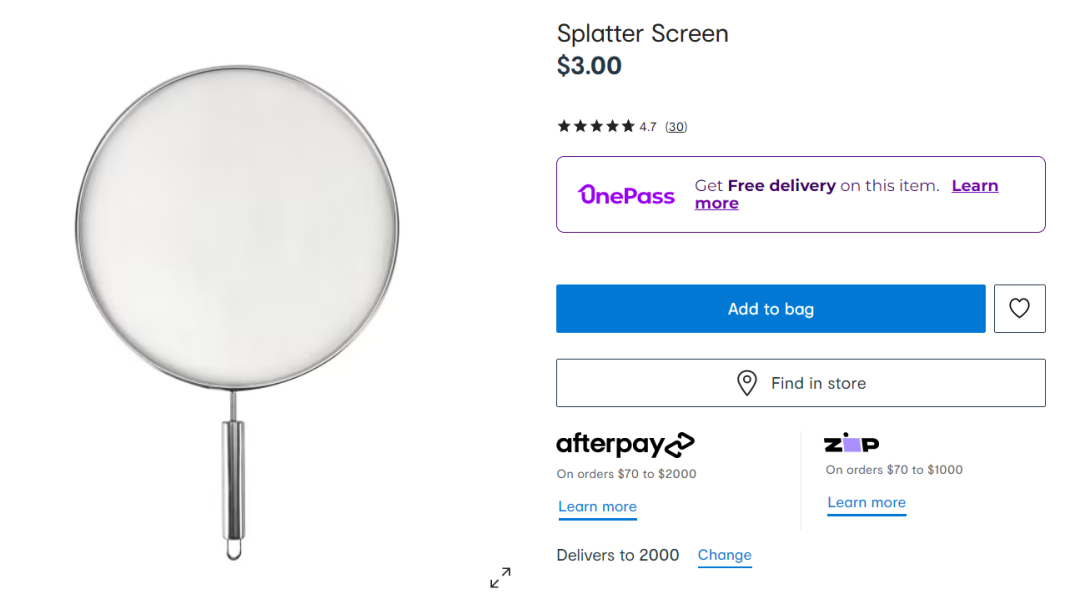Click the five-star rating icons
1080x594 pixels.
point(596,126)
